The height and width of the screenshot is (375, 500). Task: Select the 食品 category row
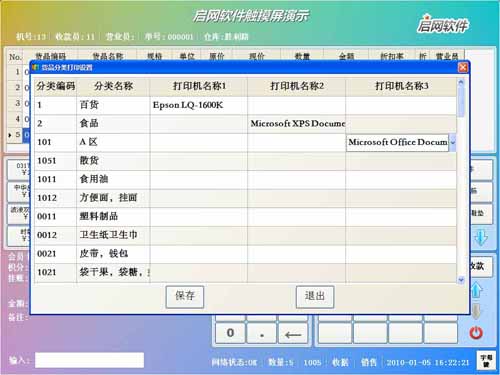[x=245, y=124]
